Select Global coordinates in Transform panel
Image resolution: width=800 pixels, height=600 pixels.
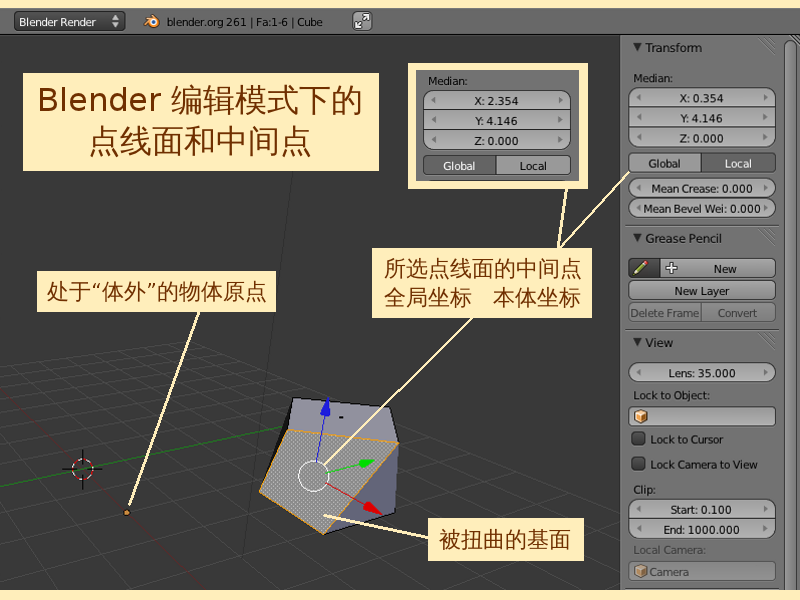pos(665,163)
